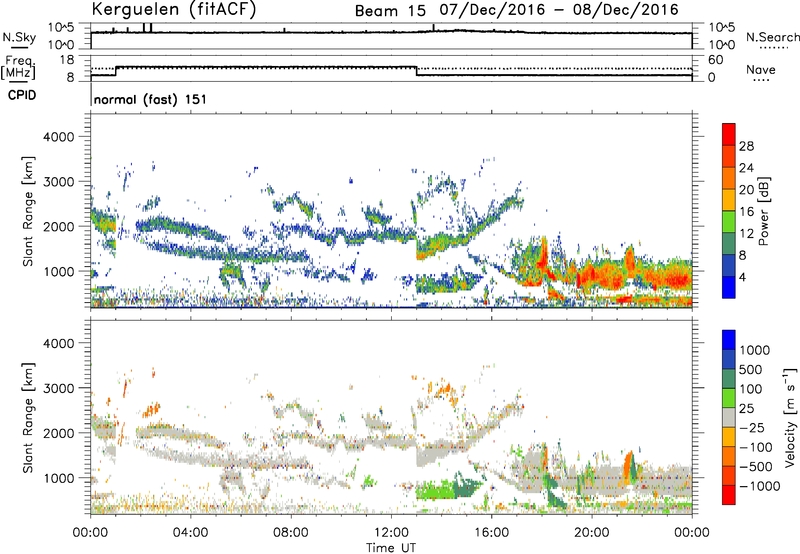Click the 'N.Sky' axis label

(19, 37)
